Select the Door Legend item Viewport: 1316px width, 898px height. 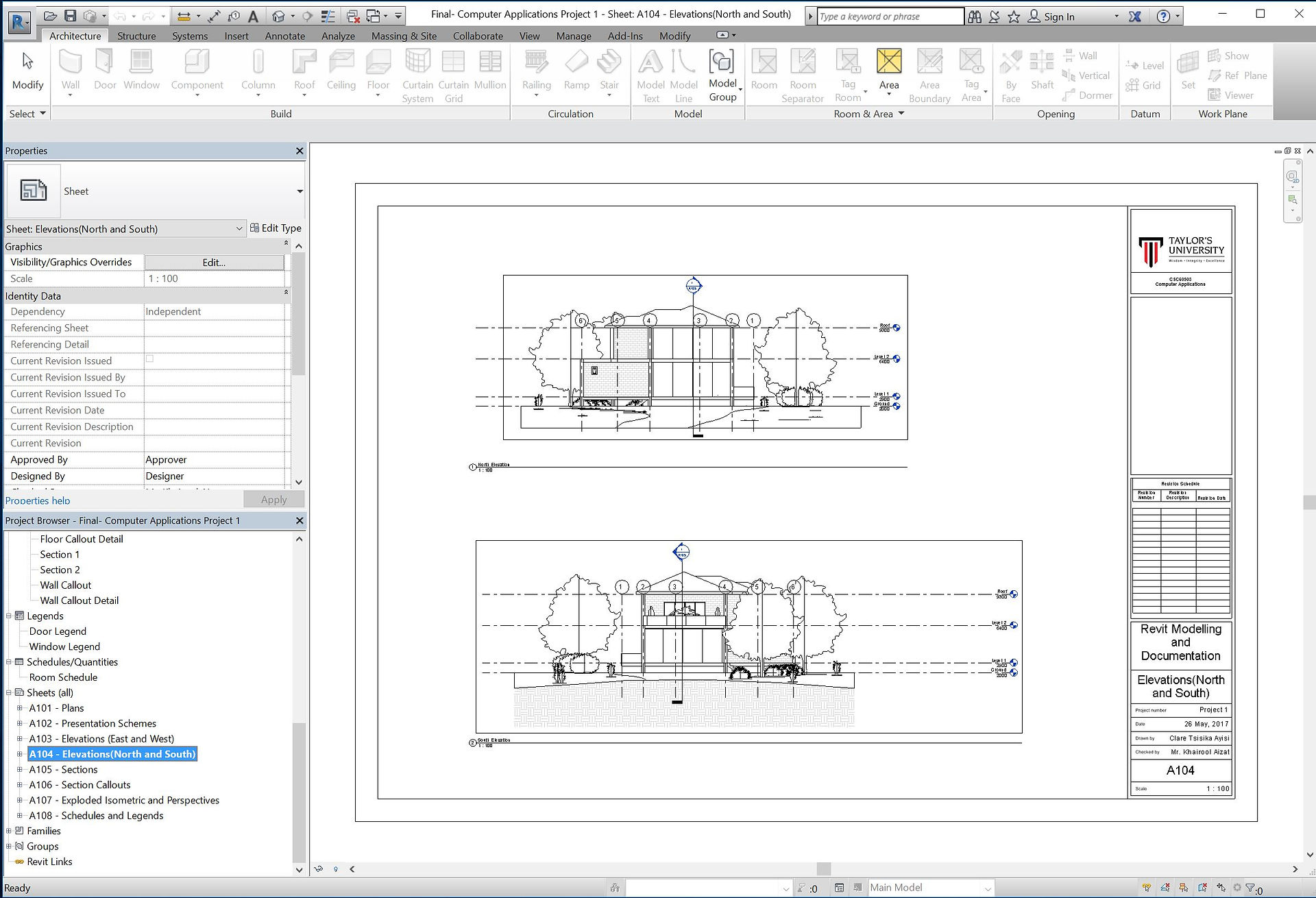58,631
